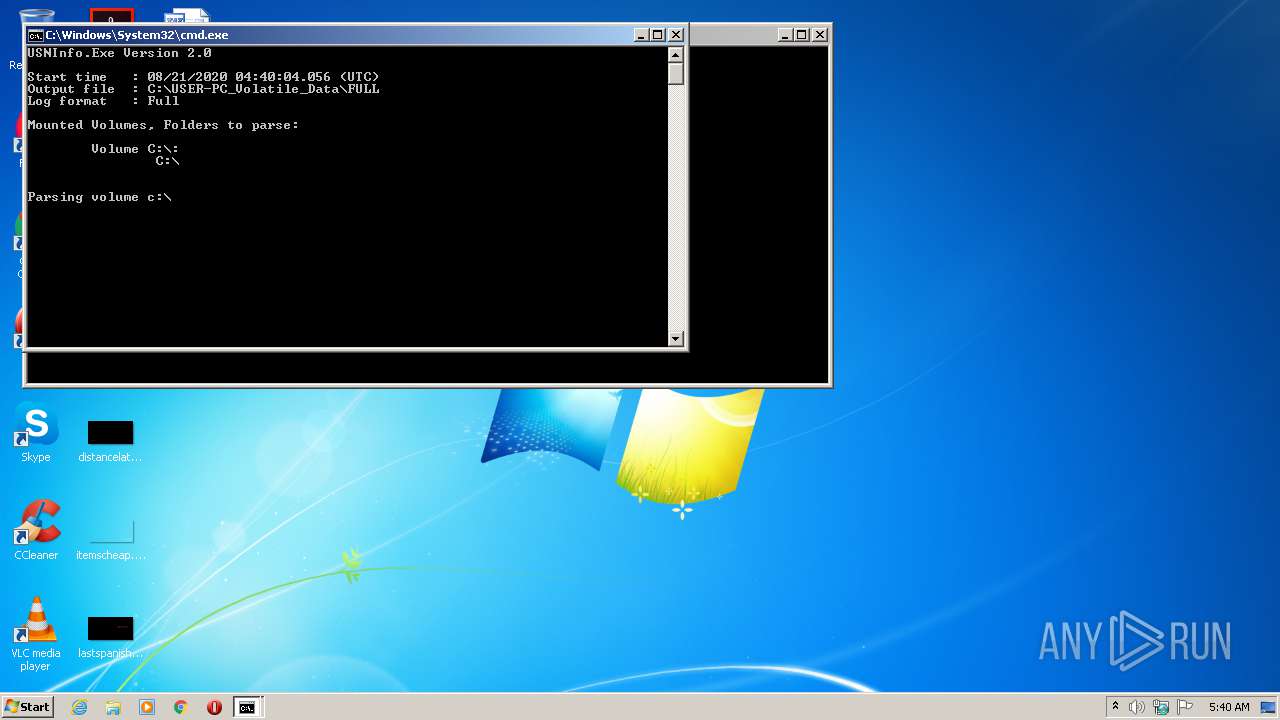Screen dimensions: 1280x720
Task: Close the background console window
Action: [x=820, y=35]
